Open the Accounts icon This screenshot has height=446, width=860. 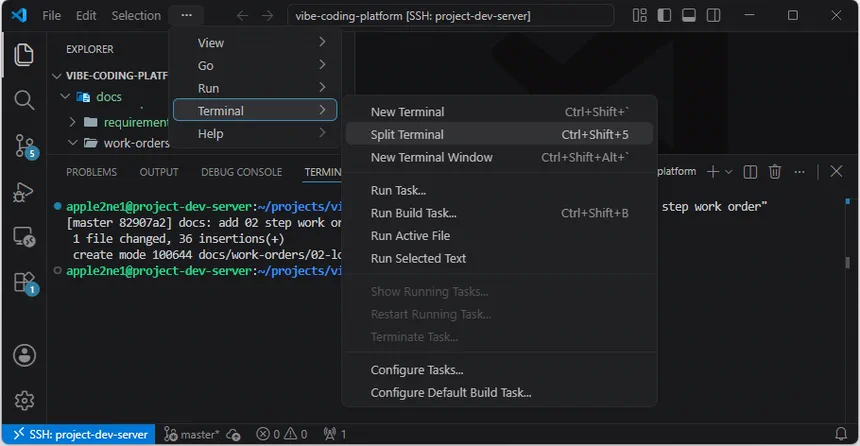tap(24, 355)
